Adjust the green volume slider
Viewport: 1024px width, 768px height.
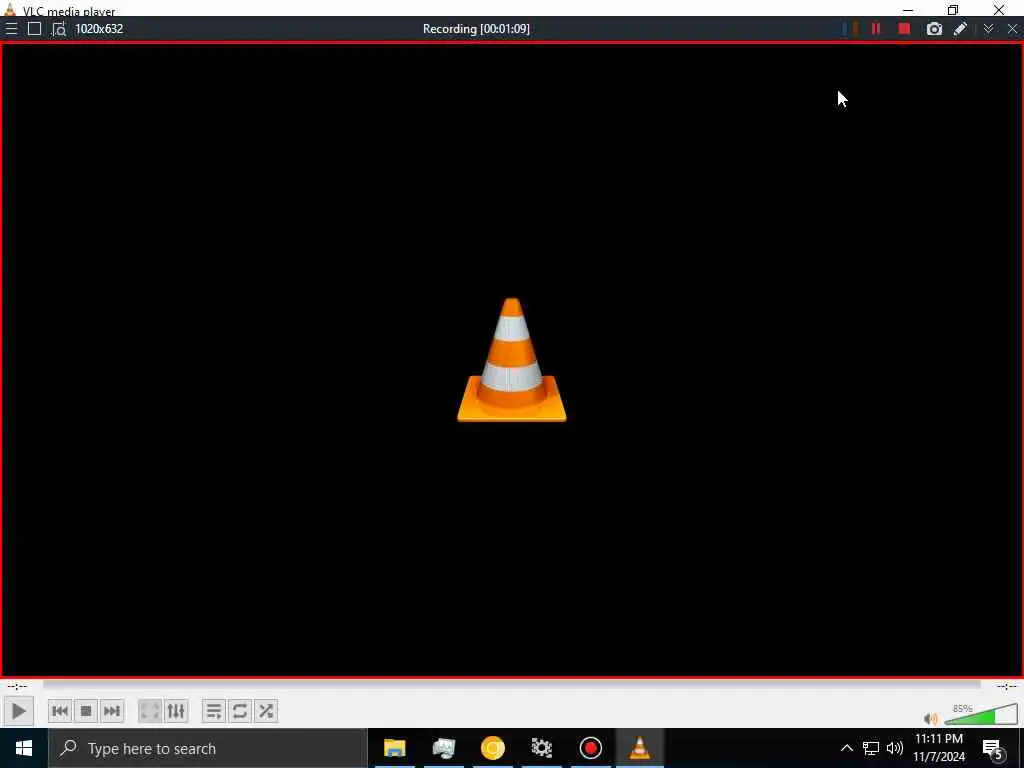tap(980, 714)
